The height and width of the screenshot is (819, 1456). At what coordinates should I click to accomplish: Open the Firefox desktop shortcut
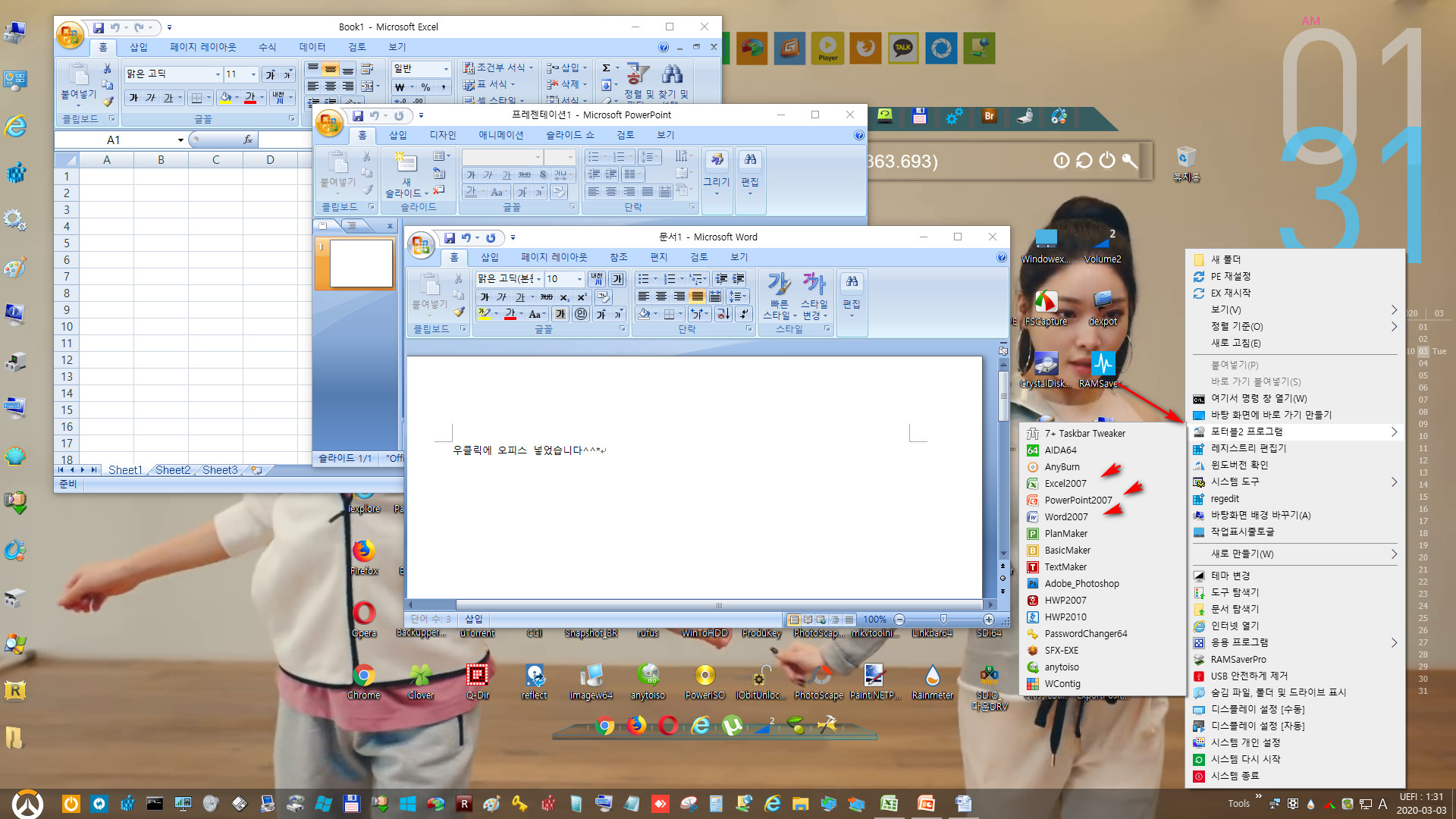tap(364, 557)
